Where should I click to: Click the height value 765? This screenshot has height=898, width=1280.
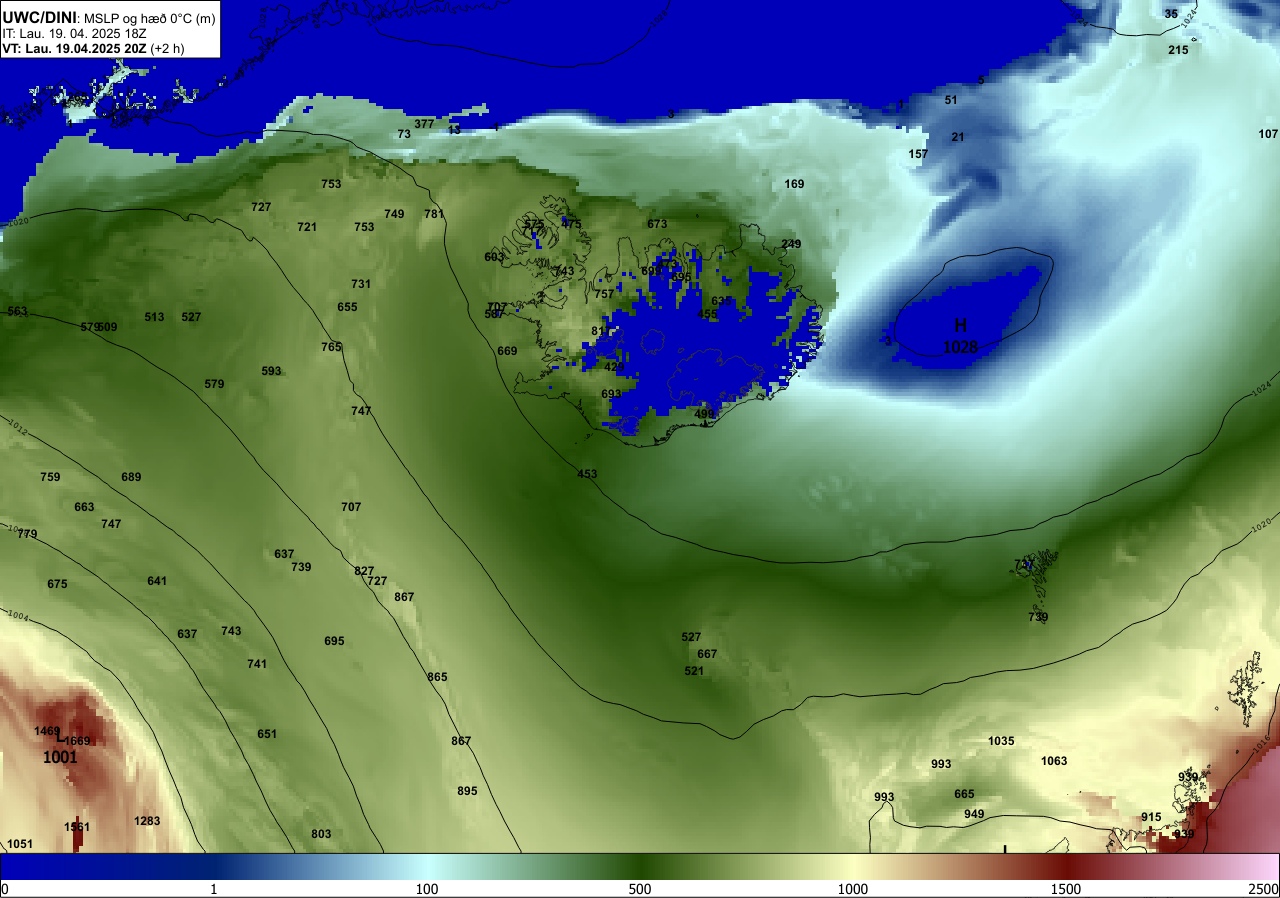331,347
